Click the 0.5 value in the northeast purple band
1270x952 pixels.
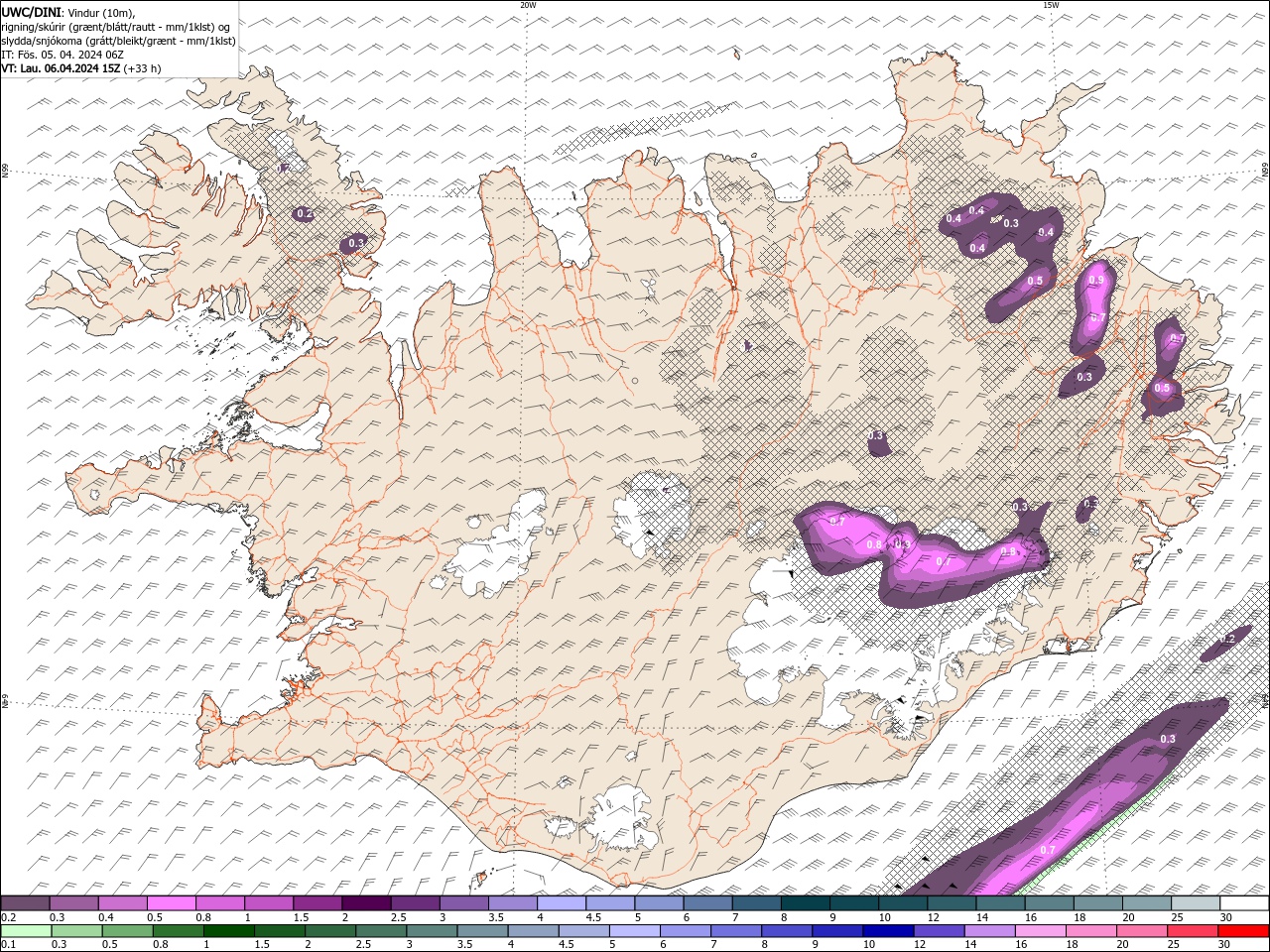[1035, 282]
